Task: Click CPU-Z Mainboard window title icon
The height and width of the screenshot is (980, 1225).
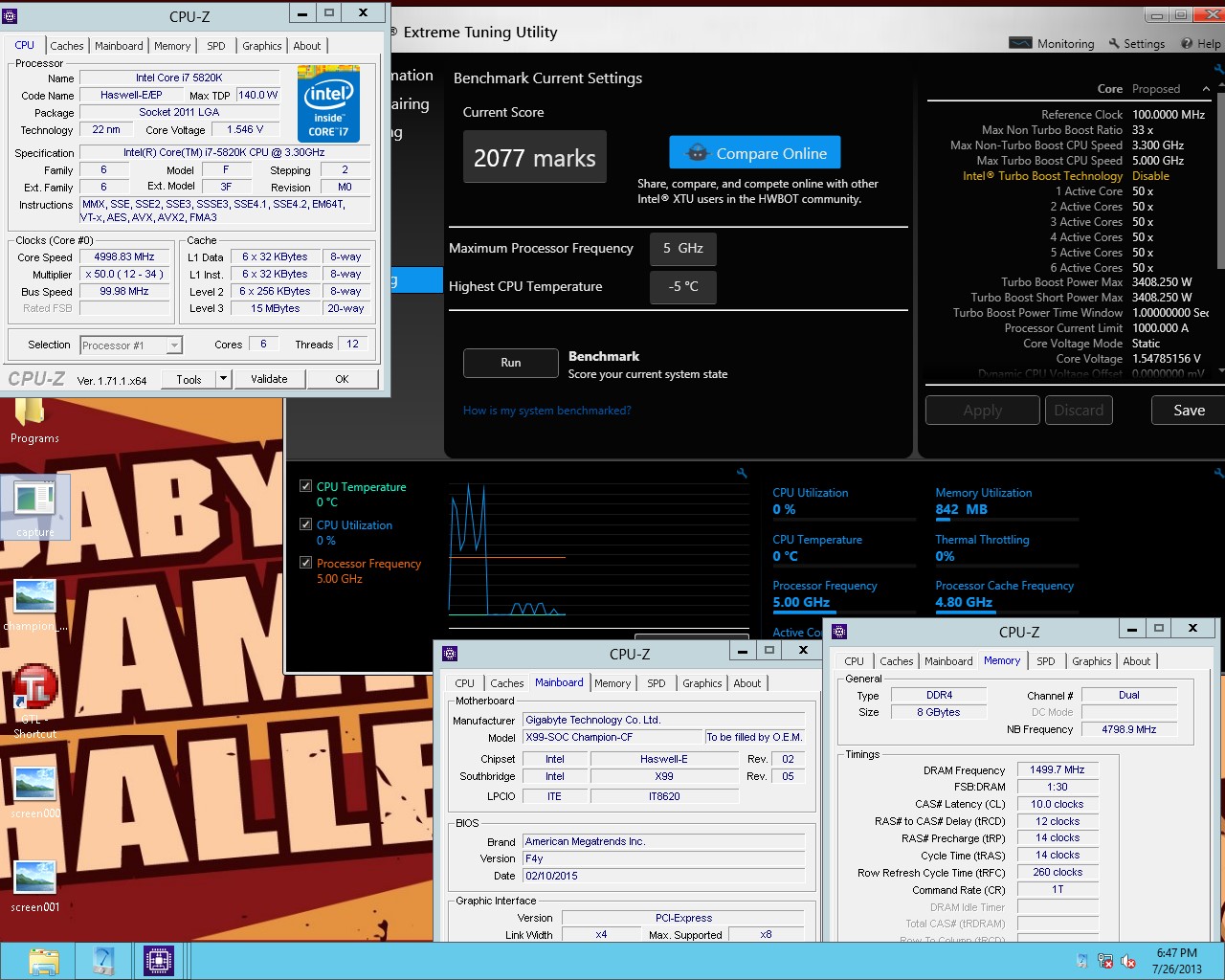Action: pyautogui.click(x=450, y=654)
